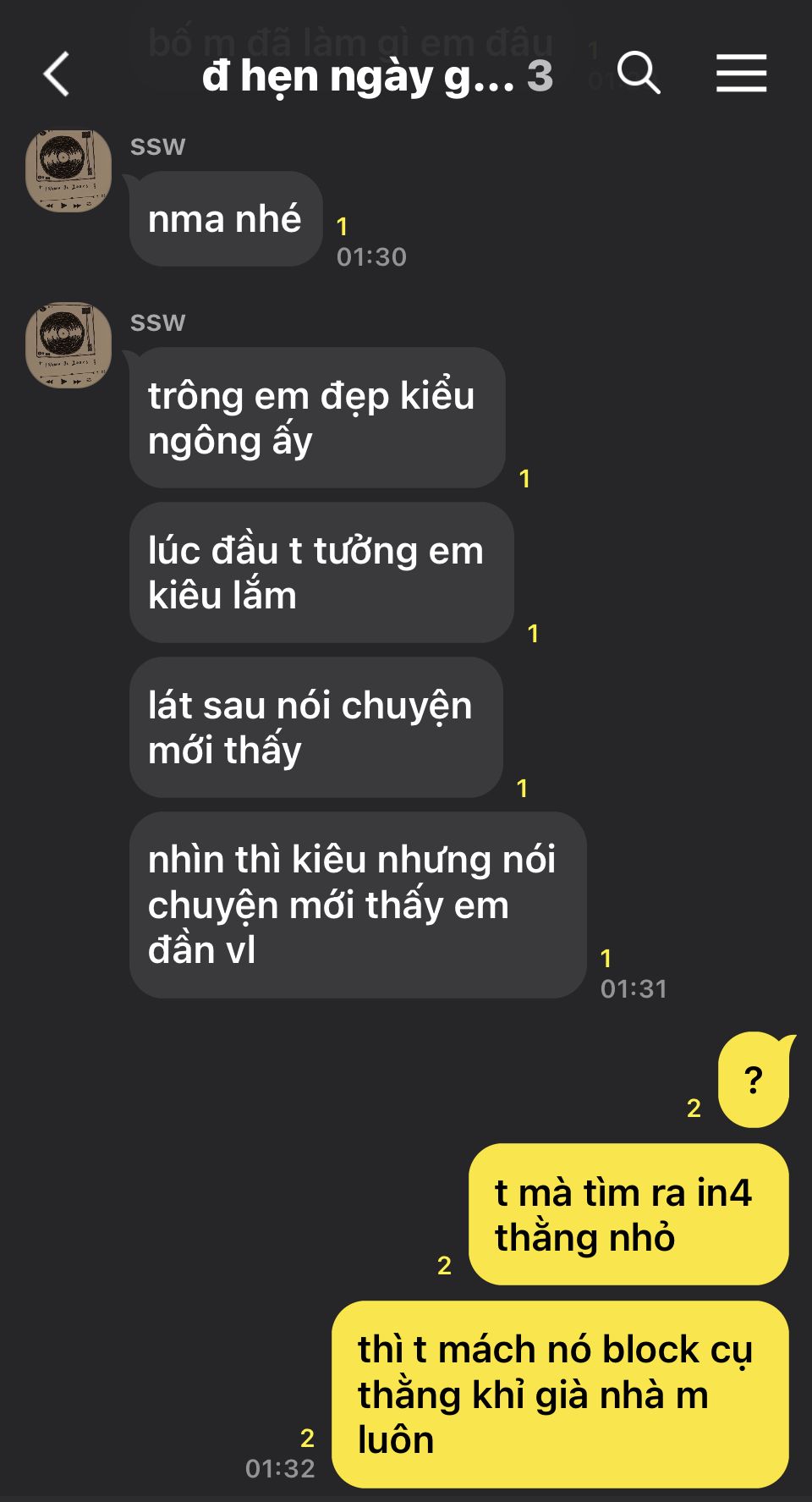Screen dimensions: 812x1502
Task: Tap the member count '3' in header
Action: pos(540,76)
